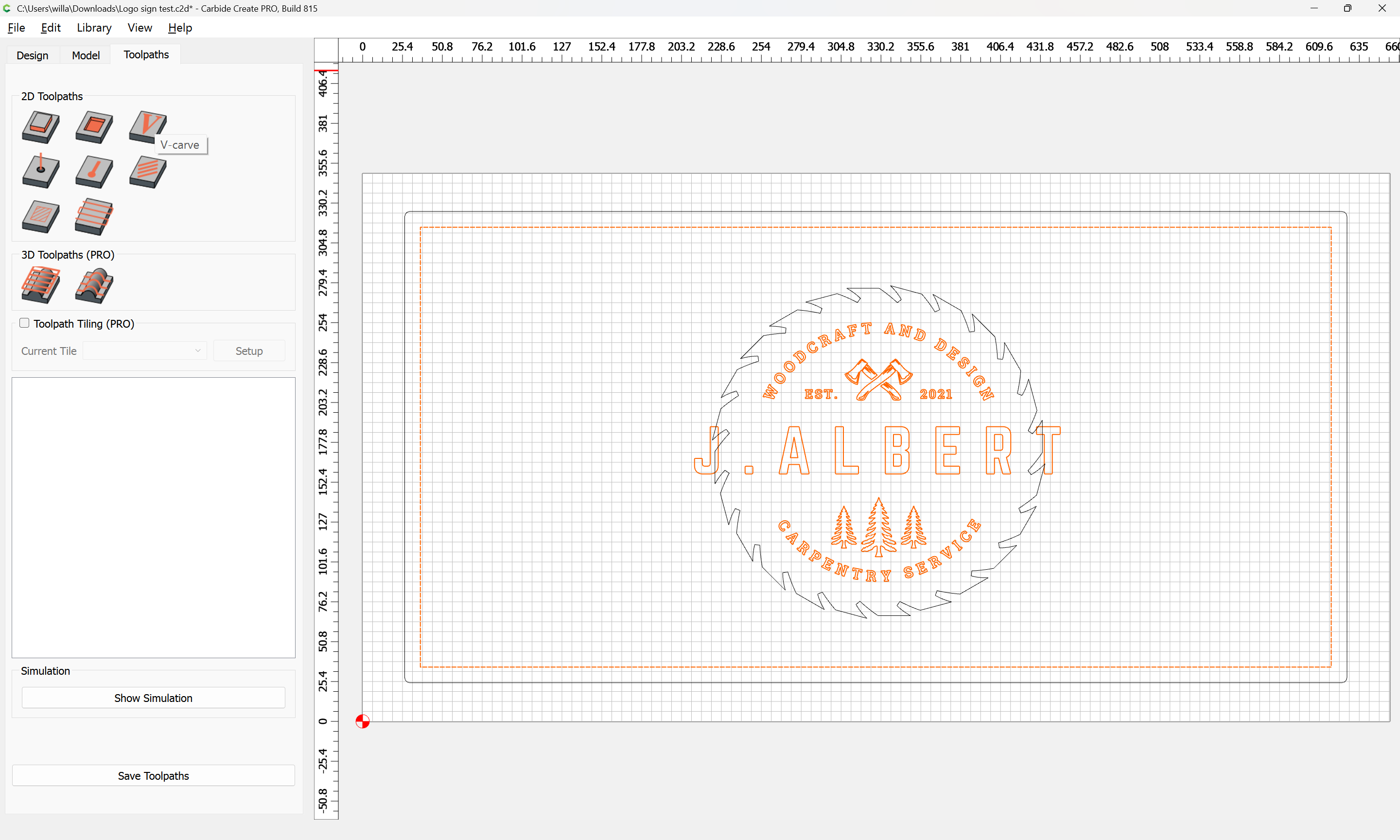Image resolution: width=1400 pixels, height=840 pixels.
Task: Open the View menu
Action: (x=139, y=28)
